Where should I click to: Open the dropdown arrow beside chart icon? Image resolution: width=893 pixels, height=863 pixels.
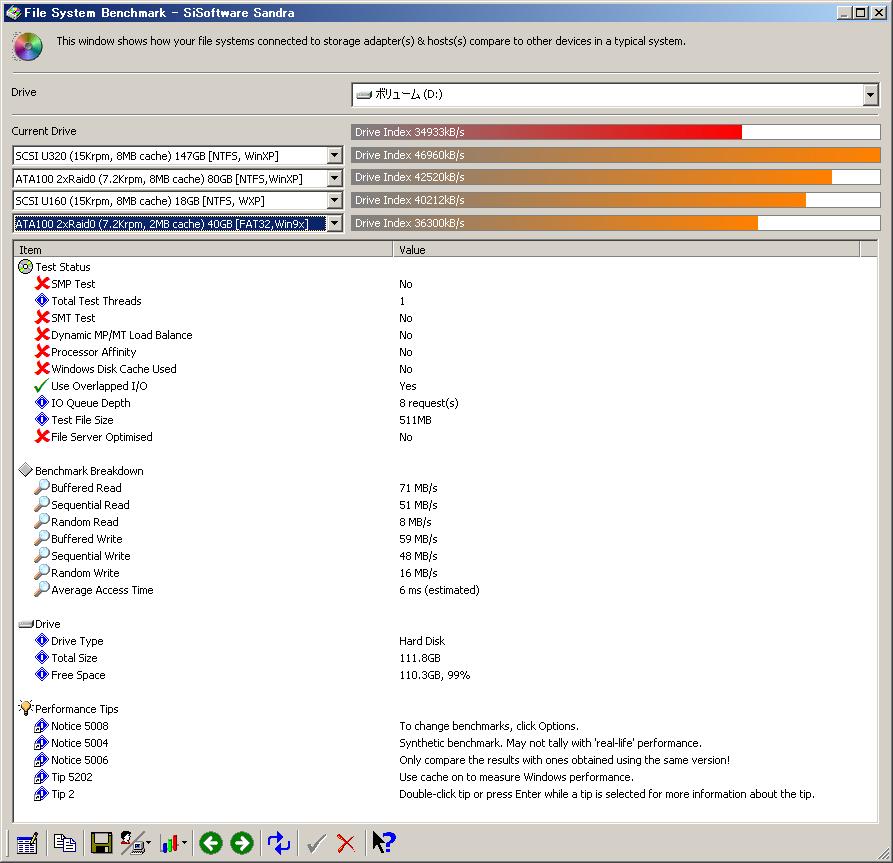(x=184, y=843)
